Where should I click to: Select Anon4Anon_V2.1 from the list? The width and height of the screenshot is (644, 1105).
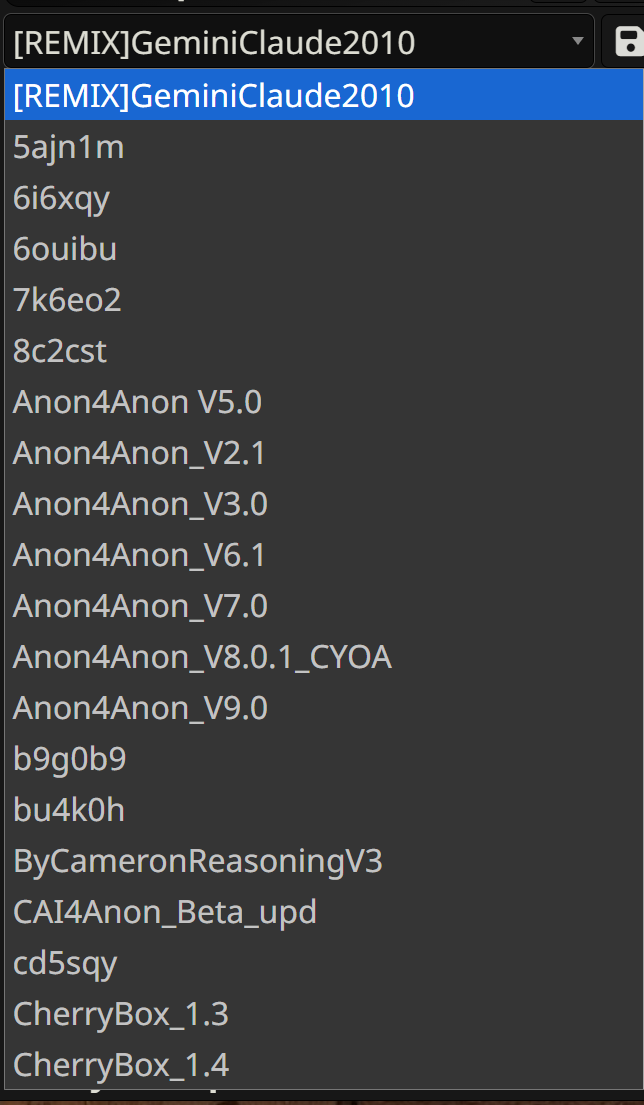pyautogui.click(x=139, y=454)
